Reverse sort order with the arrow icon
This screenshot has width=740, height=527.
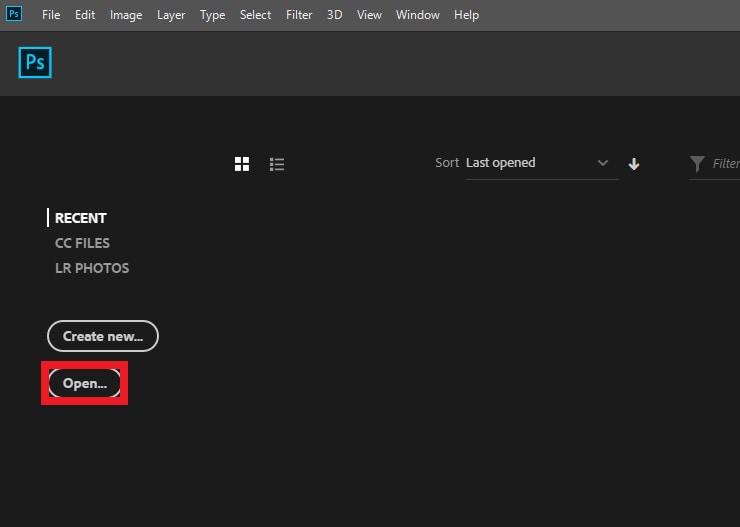click(634, 164)
